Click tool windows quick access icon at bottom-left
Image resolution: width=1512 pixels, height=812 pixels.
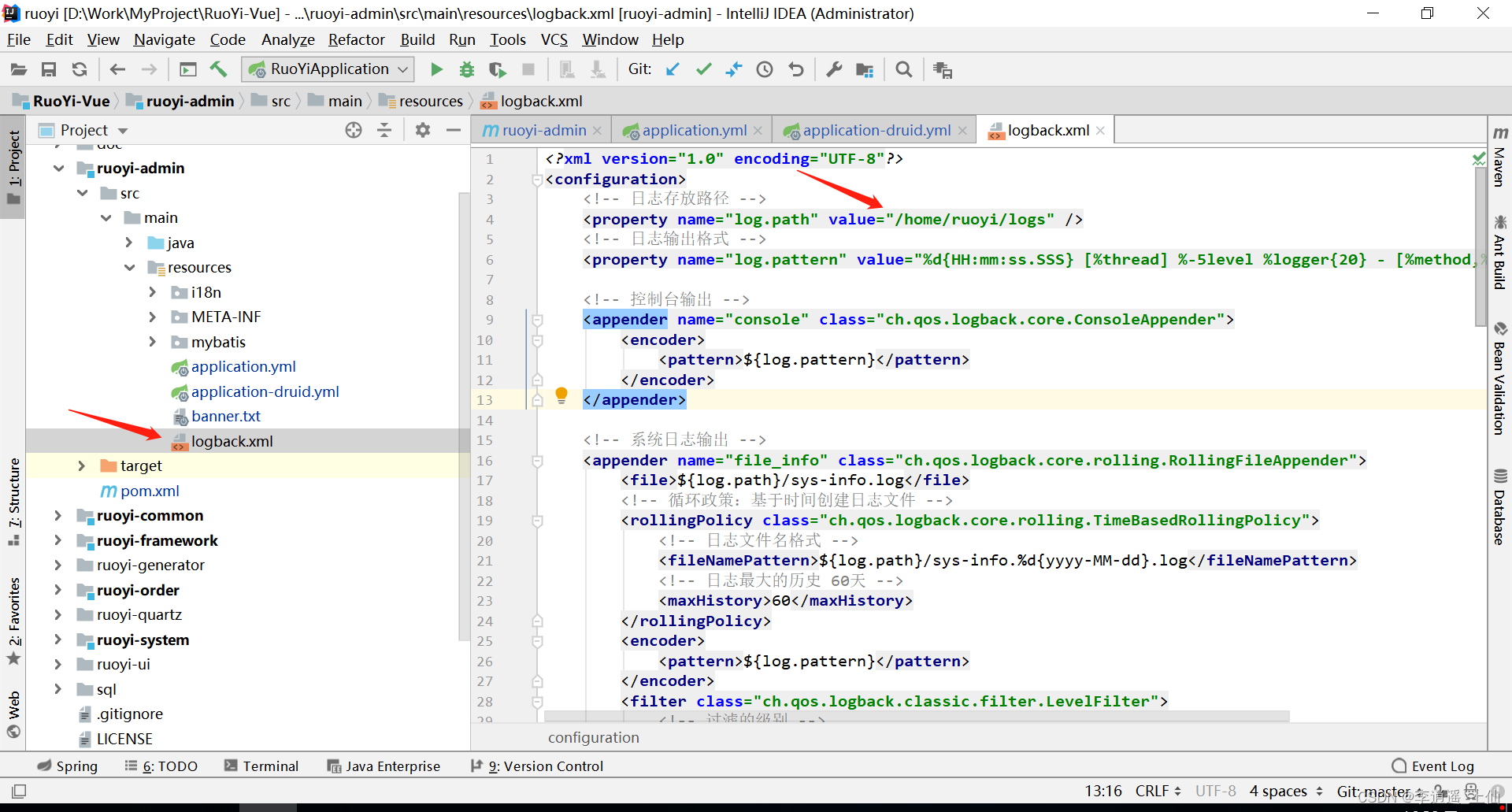(x=19, y=790)
